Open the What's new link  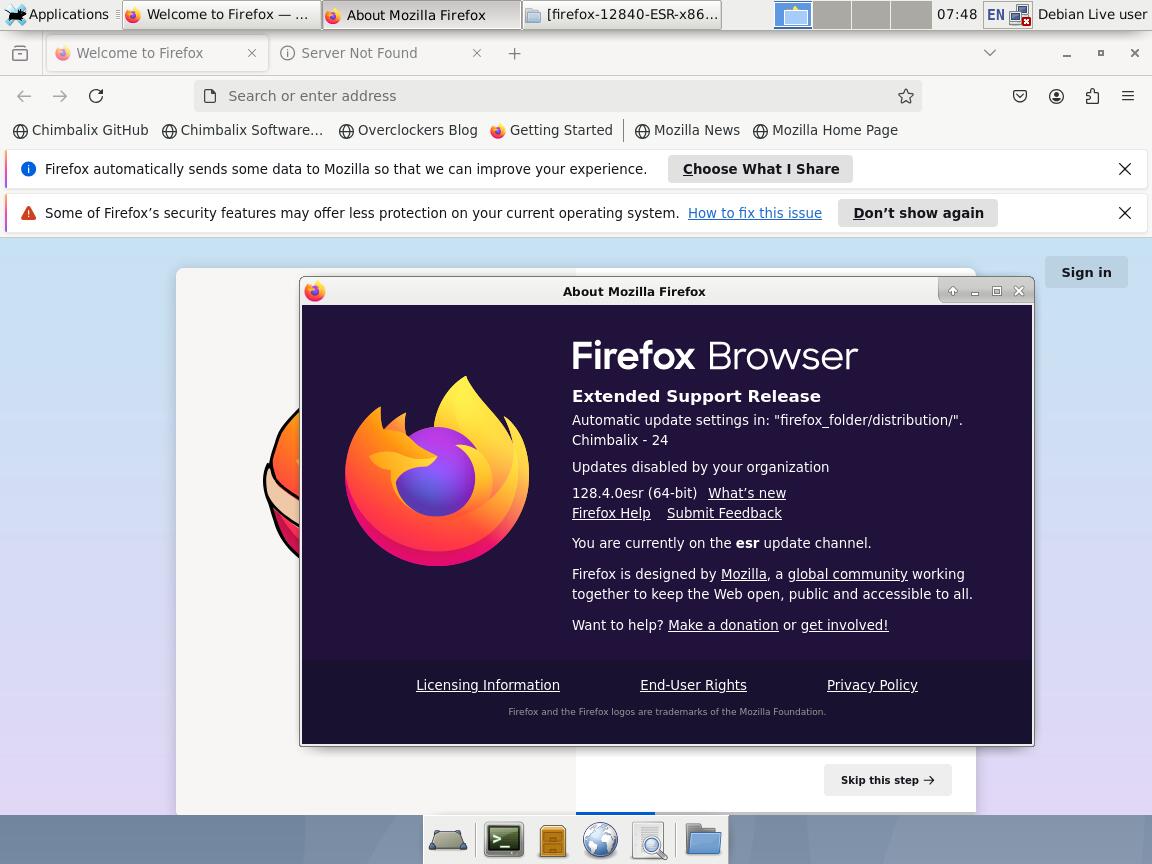coord(746,493)
